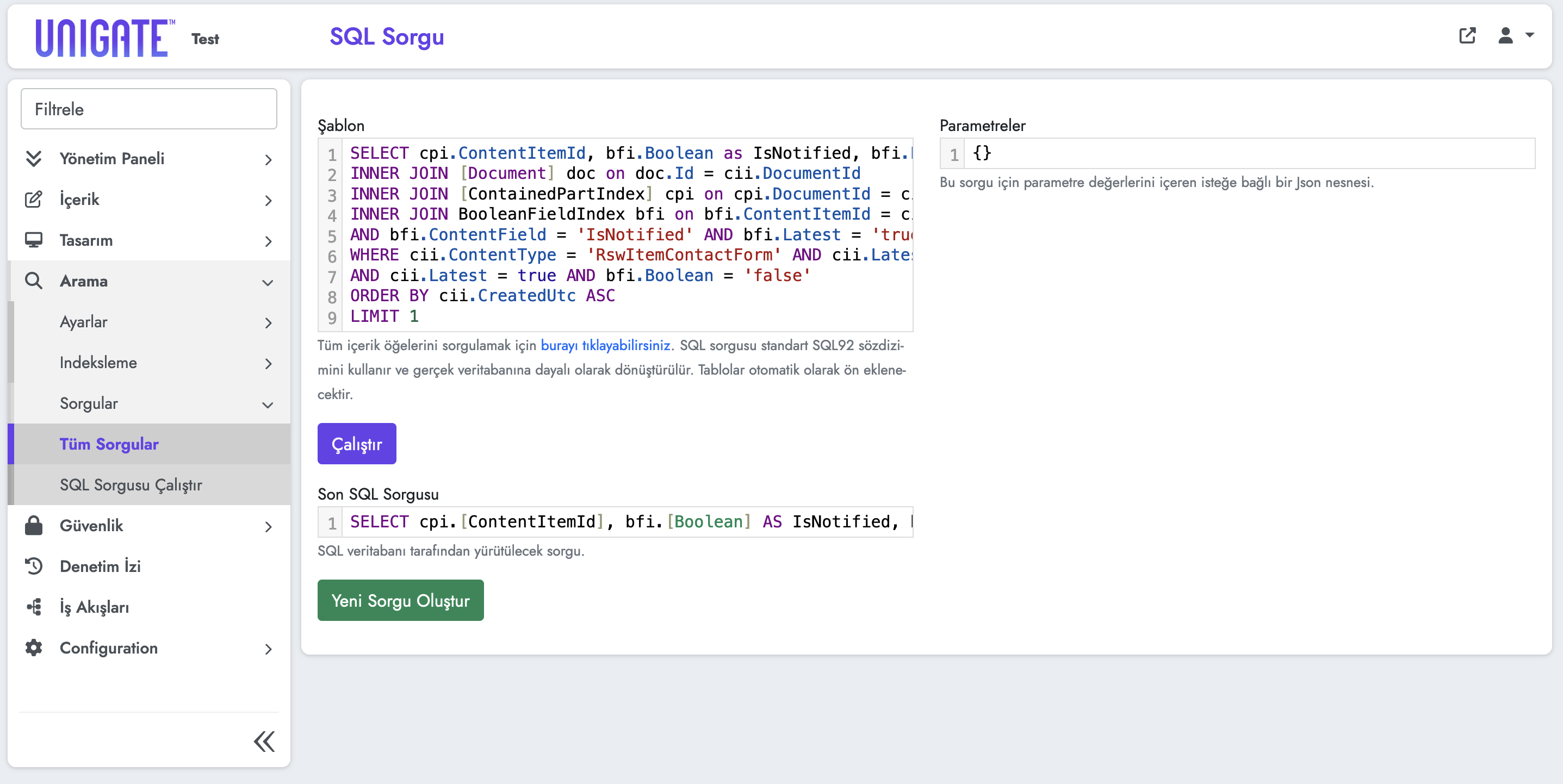Open İçerik menu item
1563x784 pixels.
[x=149, y=199]
